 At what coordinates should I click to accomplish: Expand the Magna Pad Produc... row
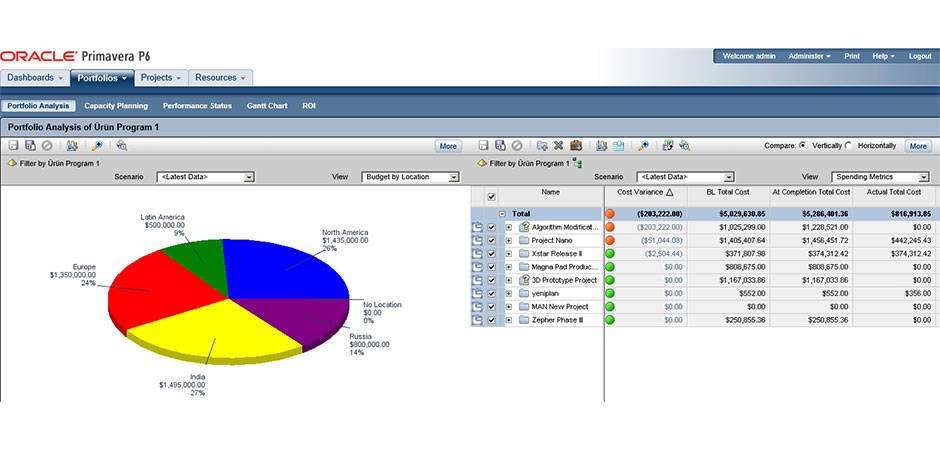pyautogui.click(x=508, y=267)
